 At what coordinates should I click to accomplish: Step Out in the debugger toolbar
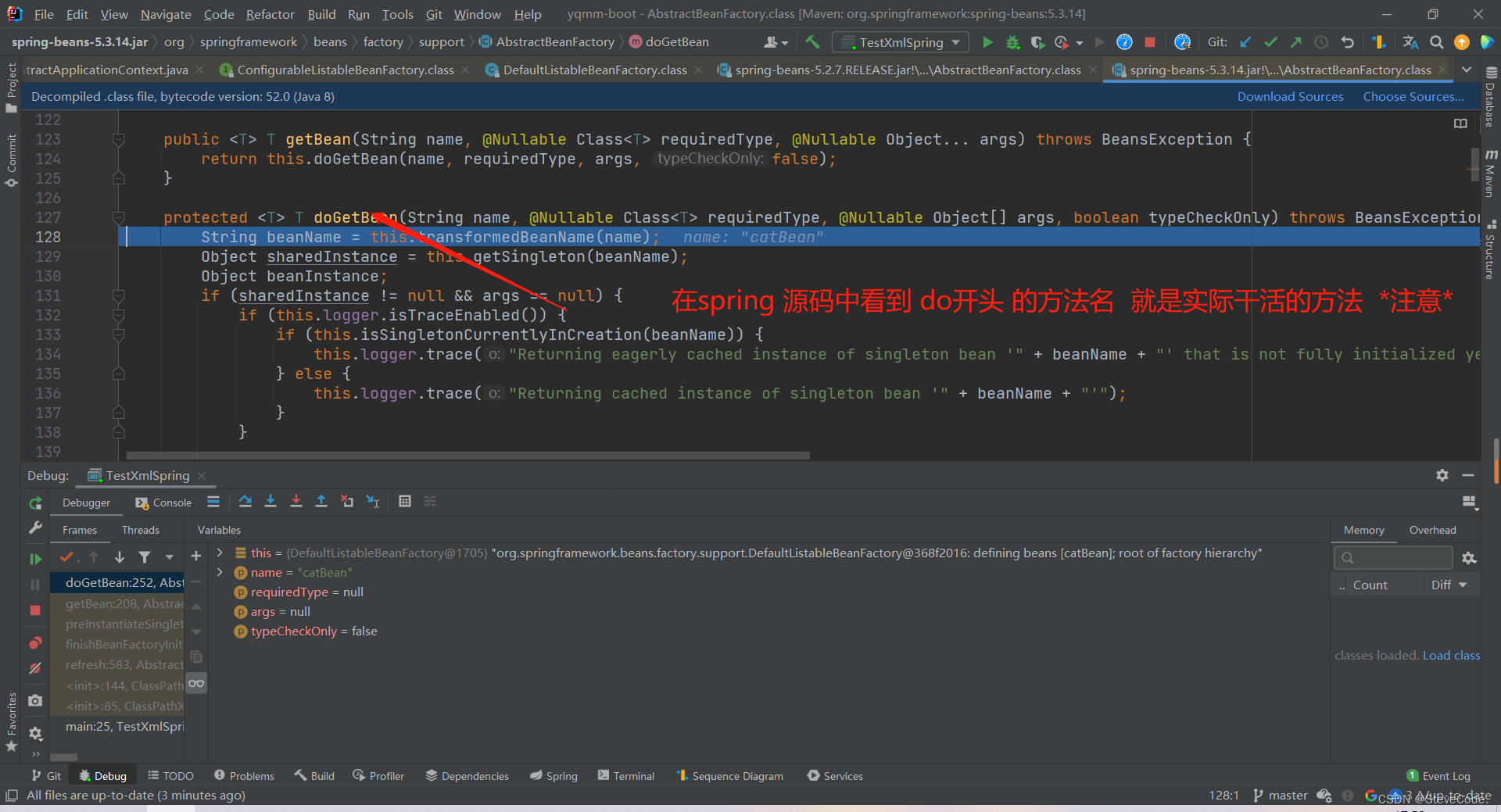click(x=321, y=502)
